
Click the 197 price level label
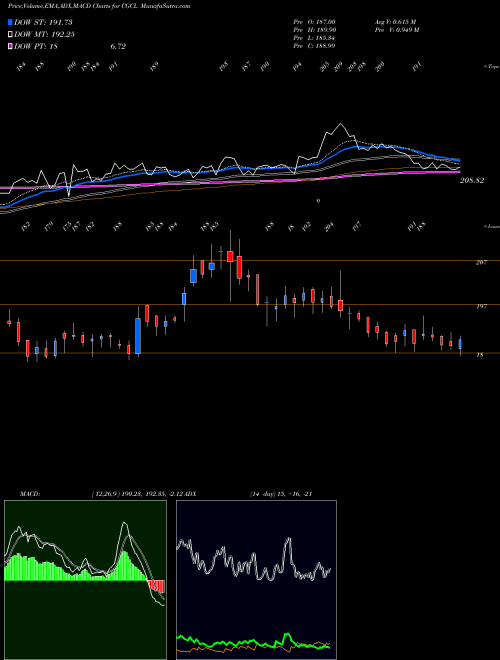[x=481, y=306]
